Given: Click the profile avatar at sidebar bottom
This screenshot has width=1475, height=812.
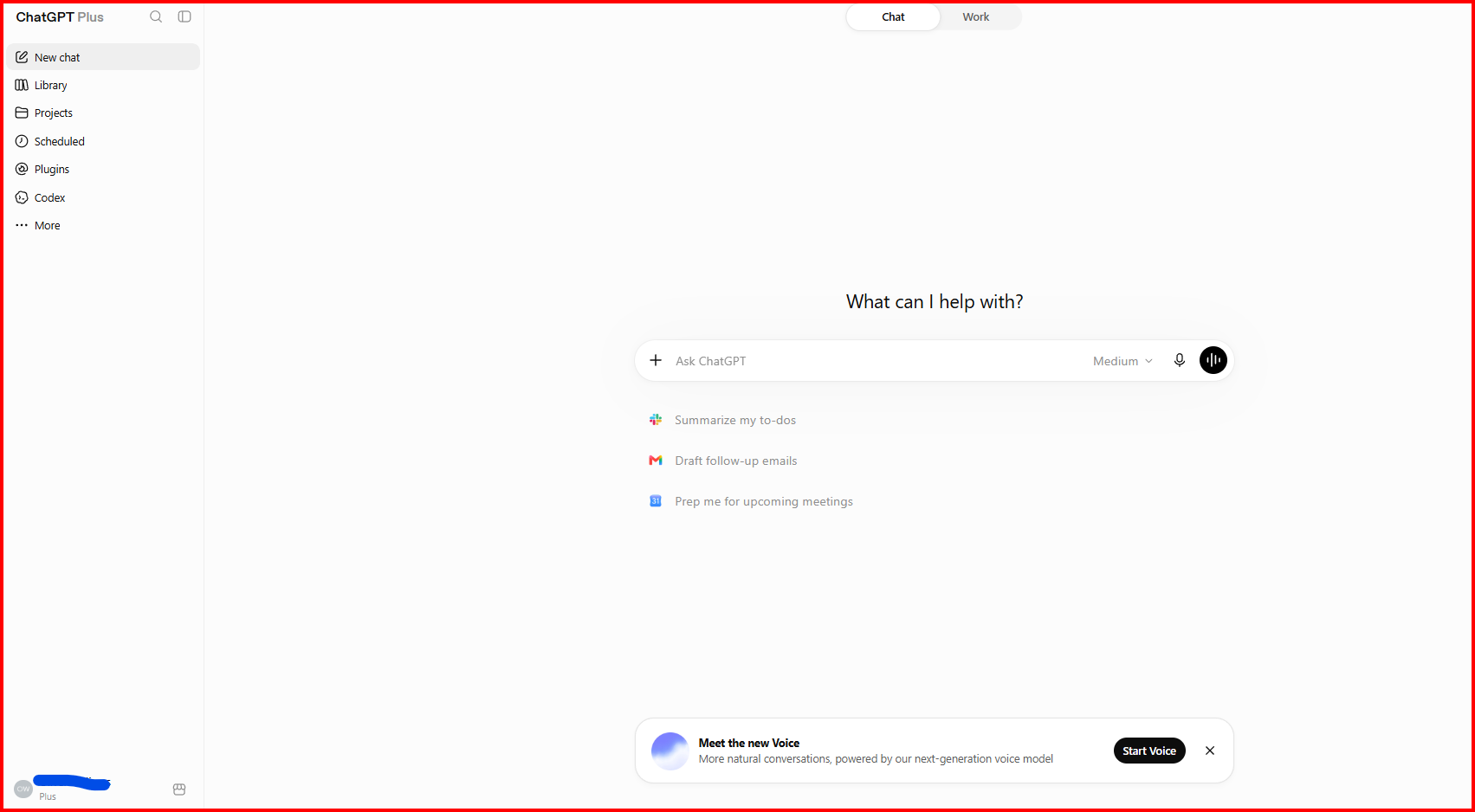Looking at the screenshot, I should (23, 789).
